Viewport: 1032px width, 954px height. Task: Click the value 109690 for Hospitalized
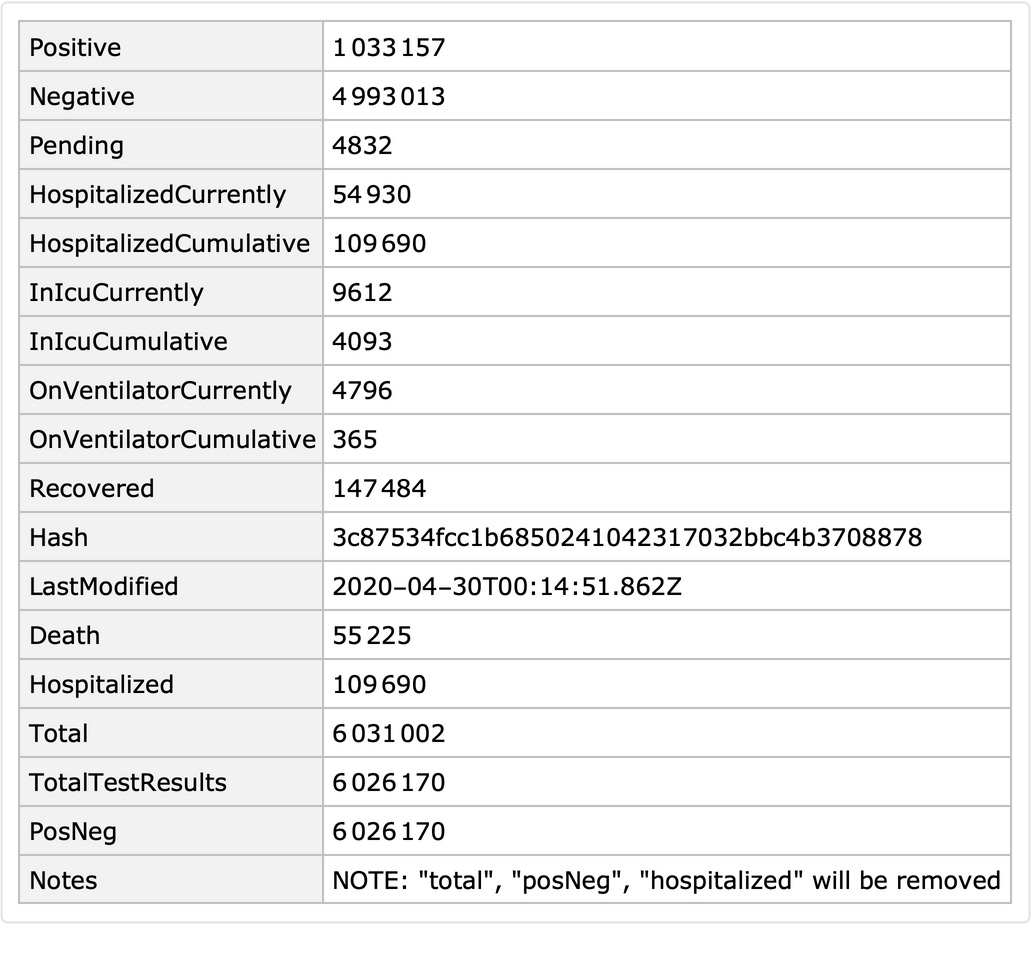point(379,684)
